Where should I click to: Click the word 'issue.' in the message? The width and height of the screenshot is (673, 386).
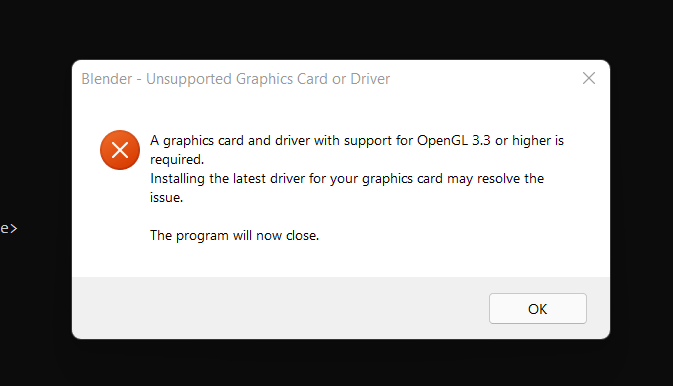coord(167,198)
